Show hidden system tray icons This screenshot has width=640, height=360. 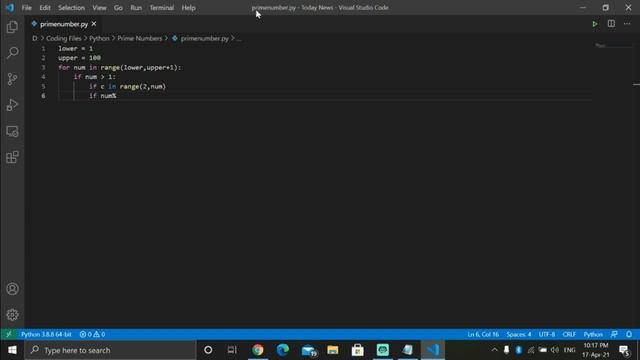coord(494,350)
